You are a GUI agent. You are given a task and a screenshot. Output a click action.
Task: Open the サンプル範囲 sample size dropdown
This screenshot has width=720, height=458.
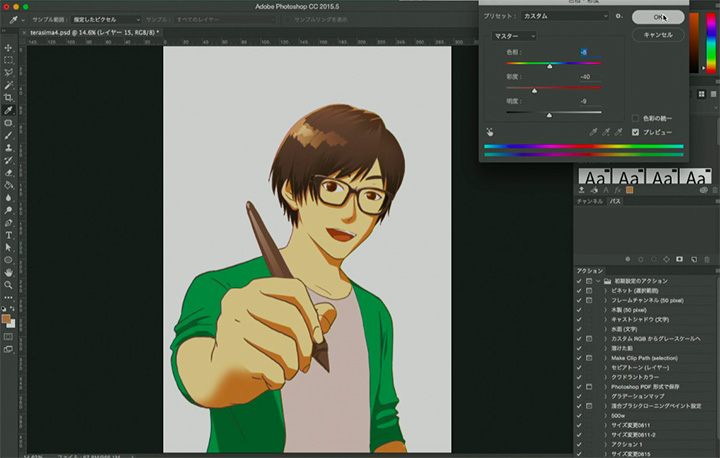(106, 20)
